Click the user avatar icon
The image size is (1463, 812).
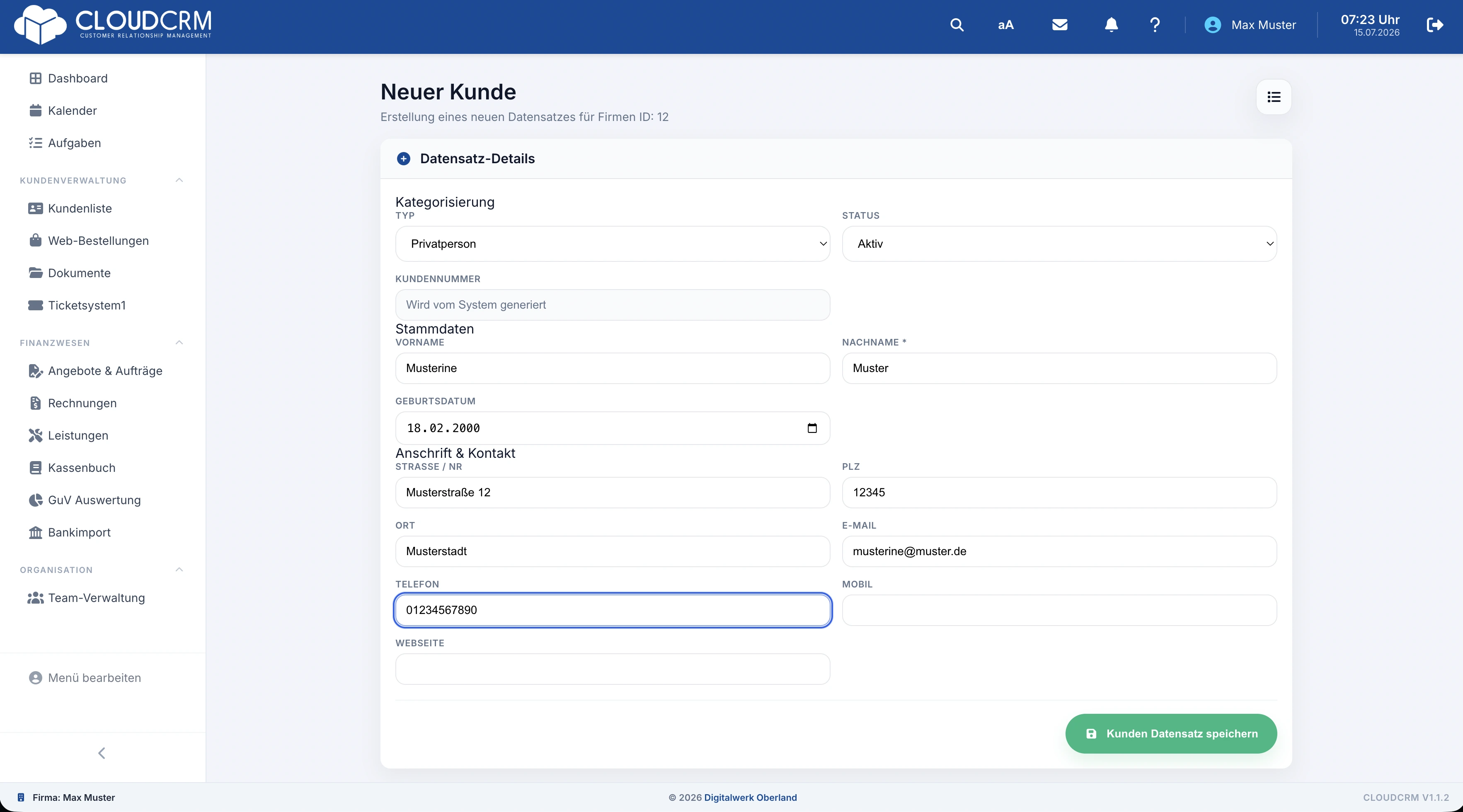pyautogui.click(x=1213, y=25)
